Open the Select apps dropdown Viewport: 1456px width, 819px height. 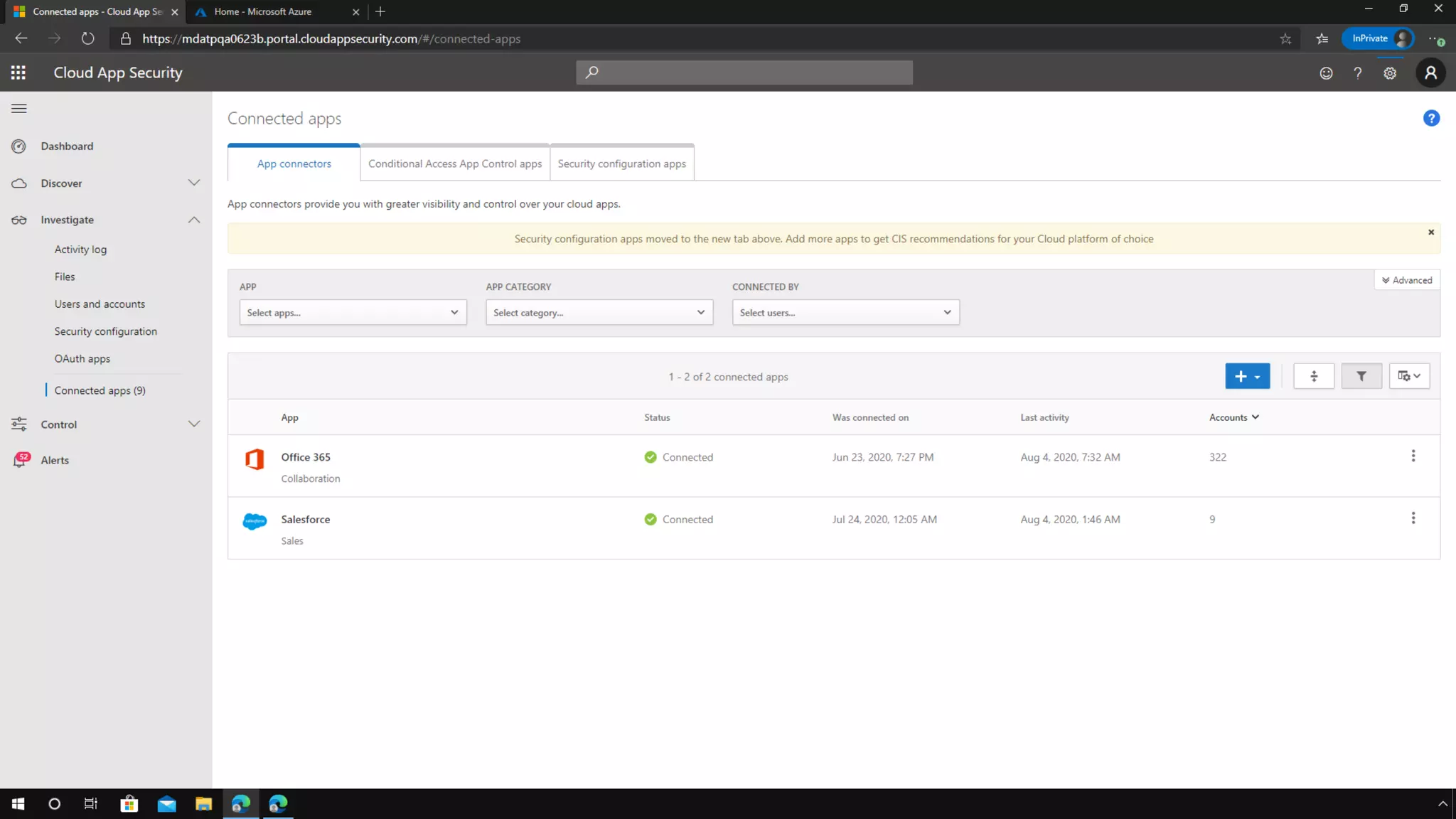[x=353, y=313]
